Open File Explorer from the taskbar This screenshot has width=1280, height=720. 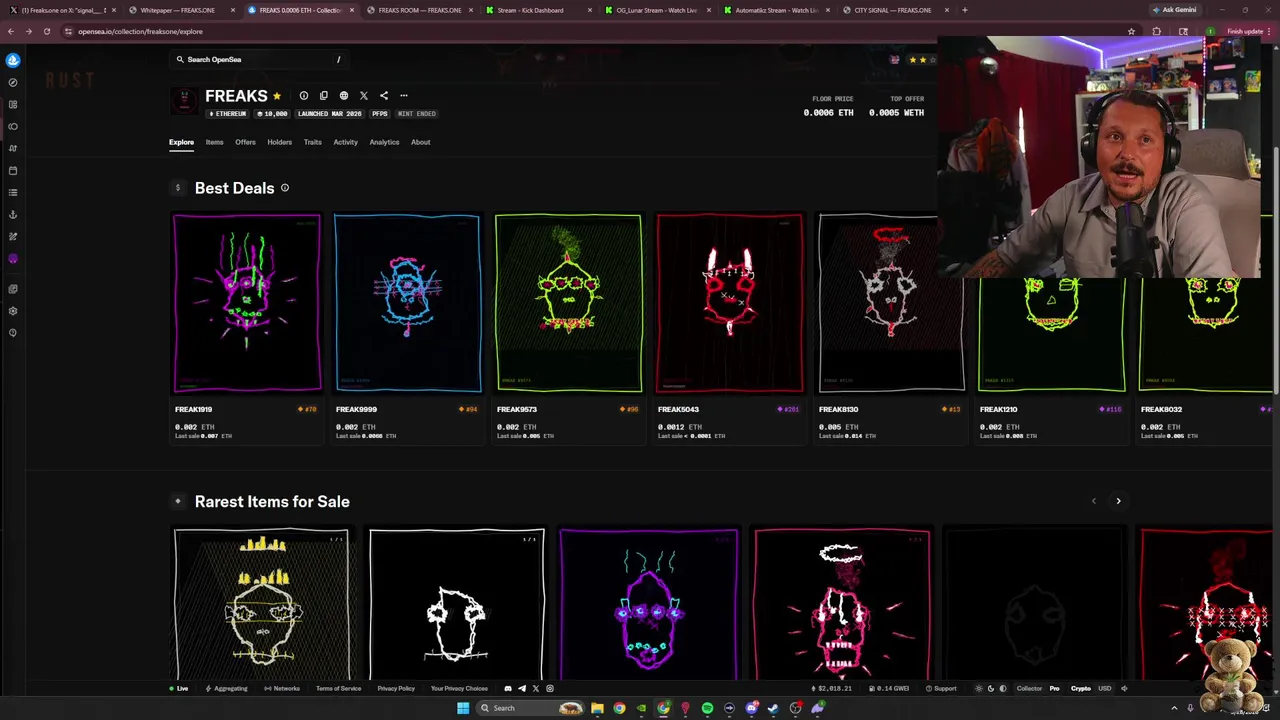[597, 708]
